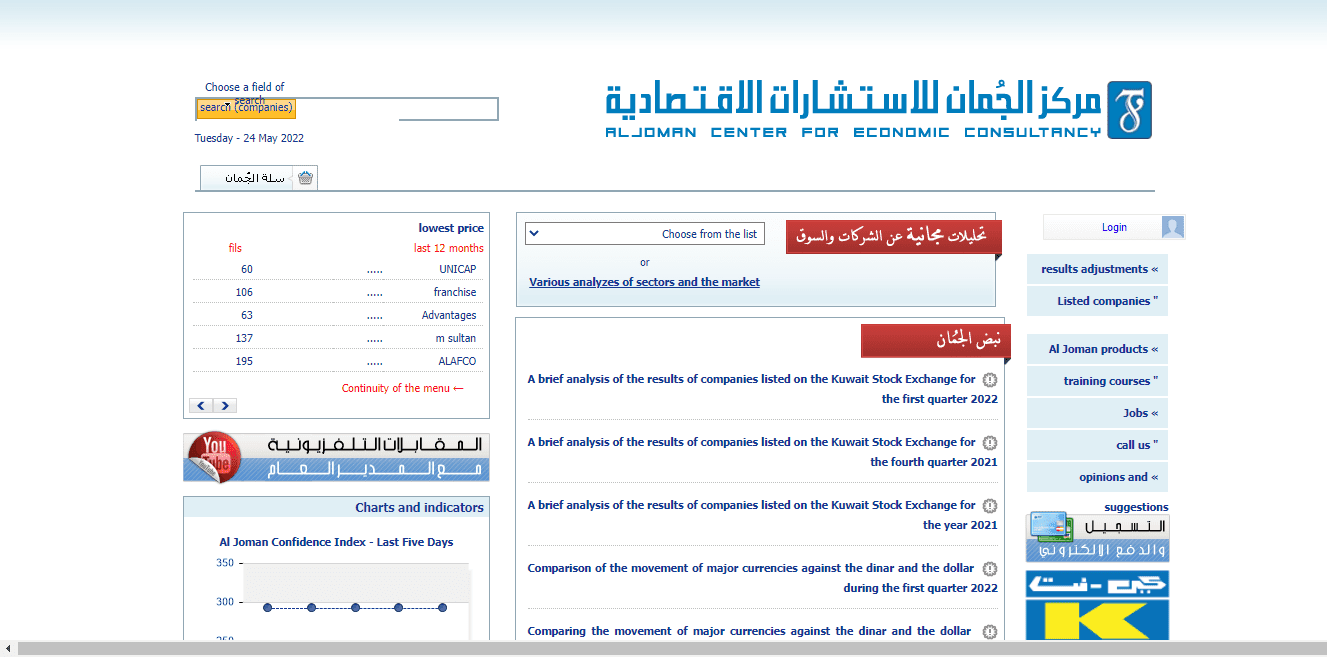Click the icon beside fourth quarter 2021 analysis

point(989,443)
